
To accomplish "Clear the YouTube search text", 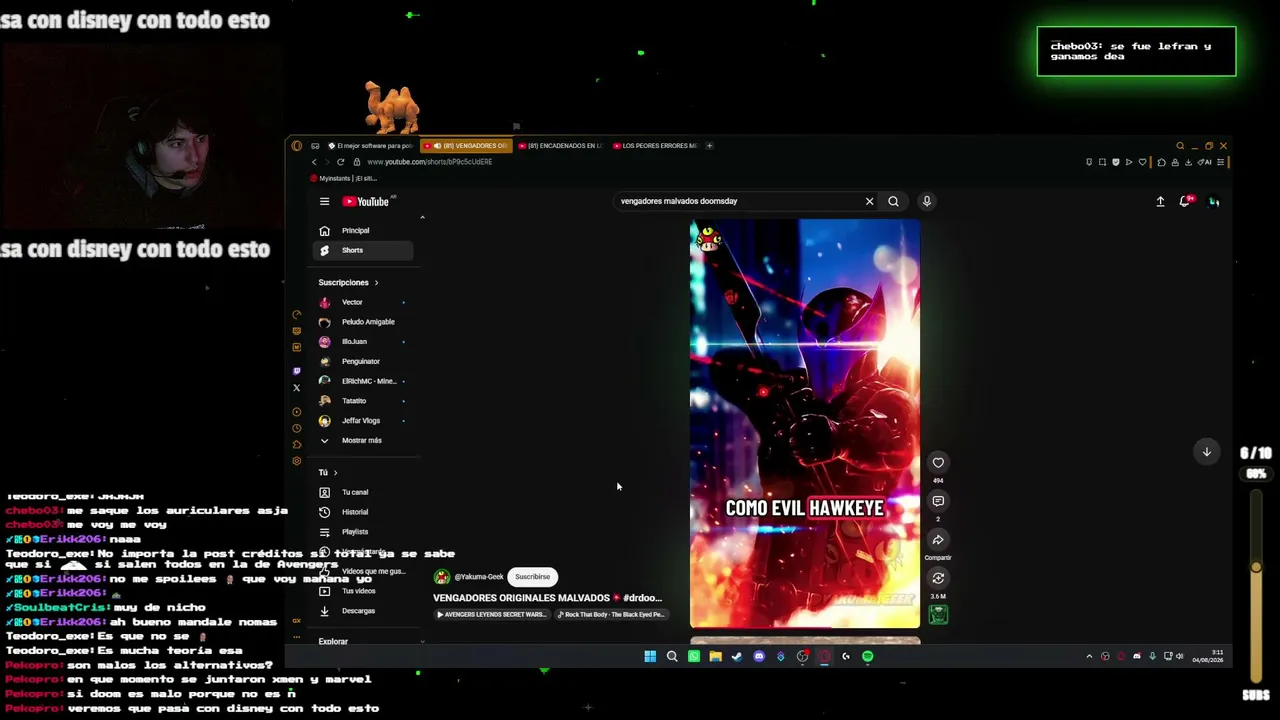I will coord(869,201).
